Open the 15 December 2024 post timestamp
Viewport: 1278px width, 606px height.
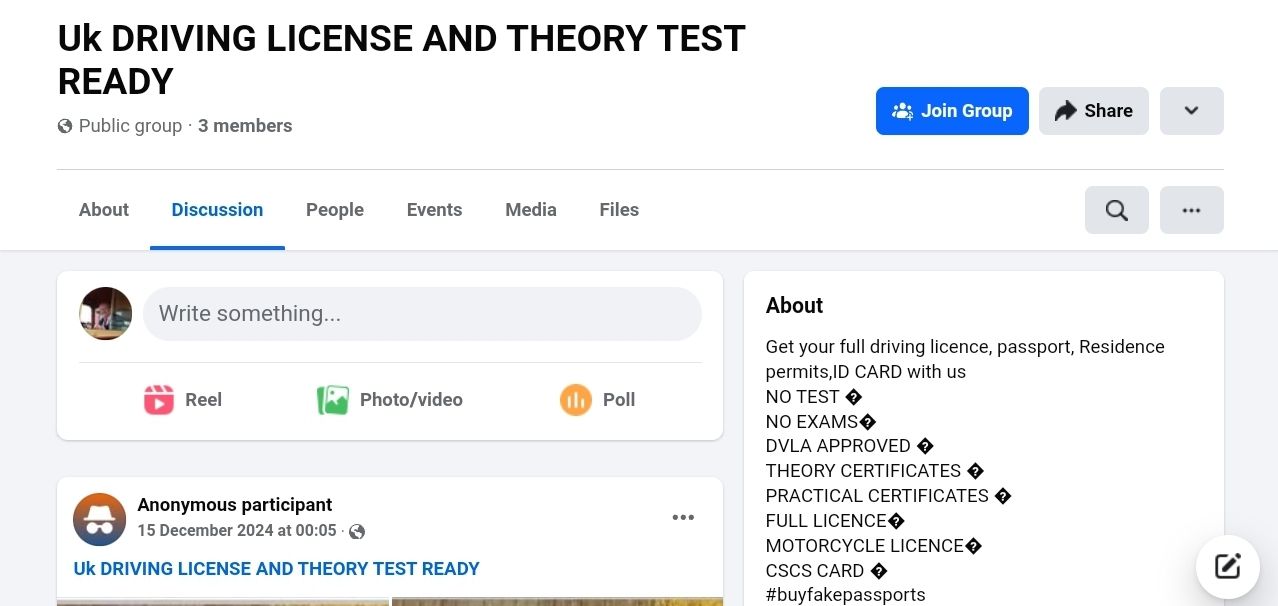(236, 531)
